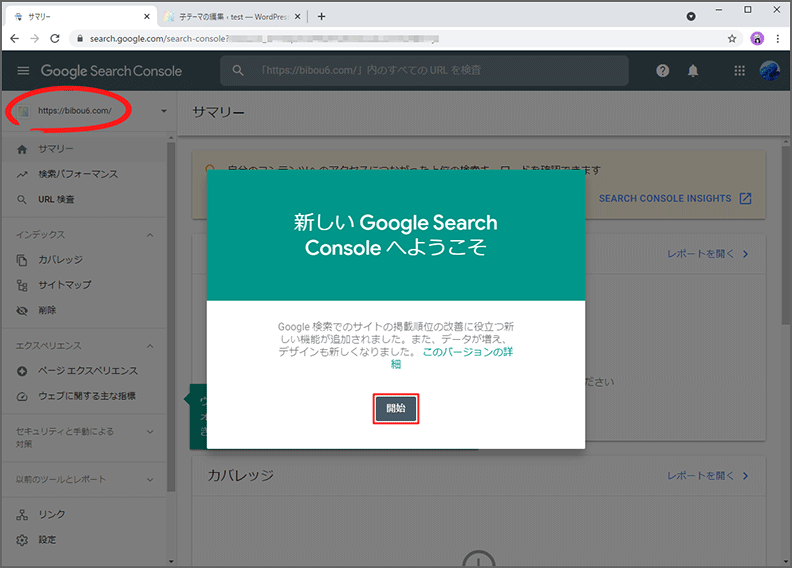
Task: Bookmark this page with the star
Action: pos(732,38)
